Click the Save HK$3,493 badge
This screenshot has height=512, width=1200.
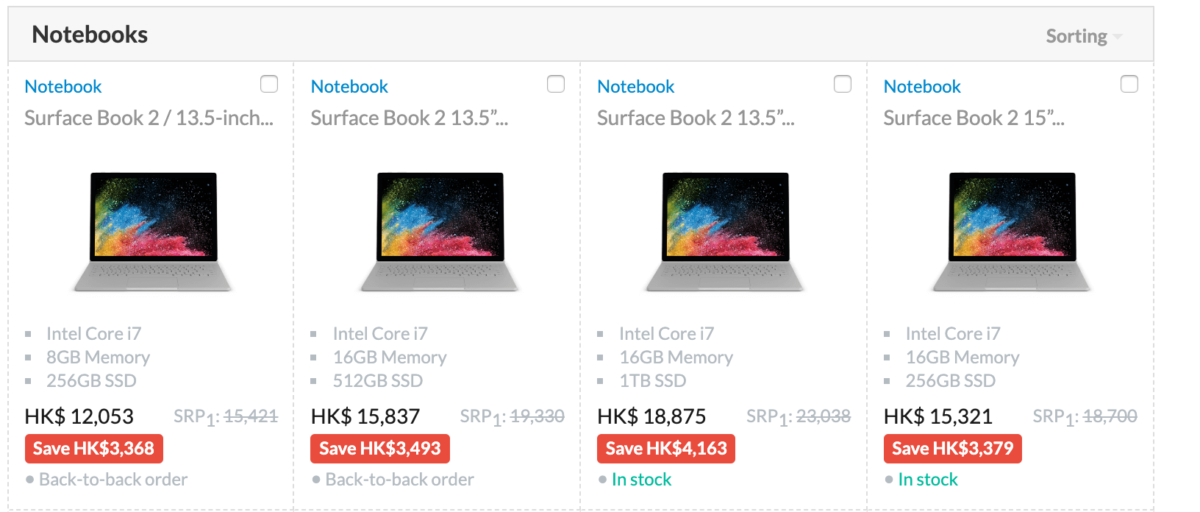tap(380, 448)
